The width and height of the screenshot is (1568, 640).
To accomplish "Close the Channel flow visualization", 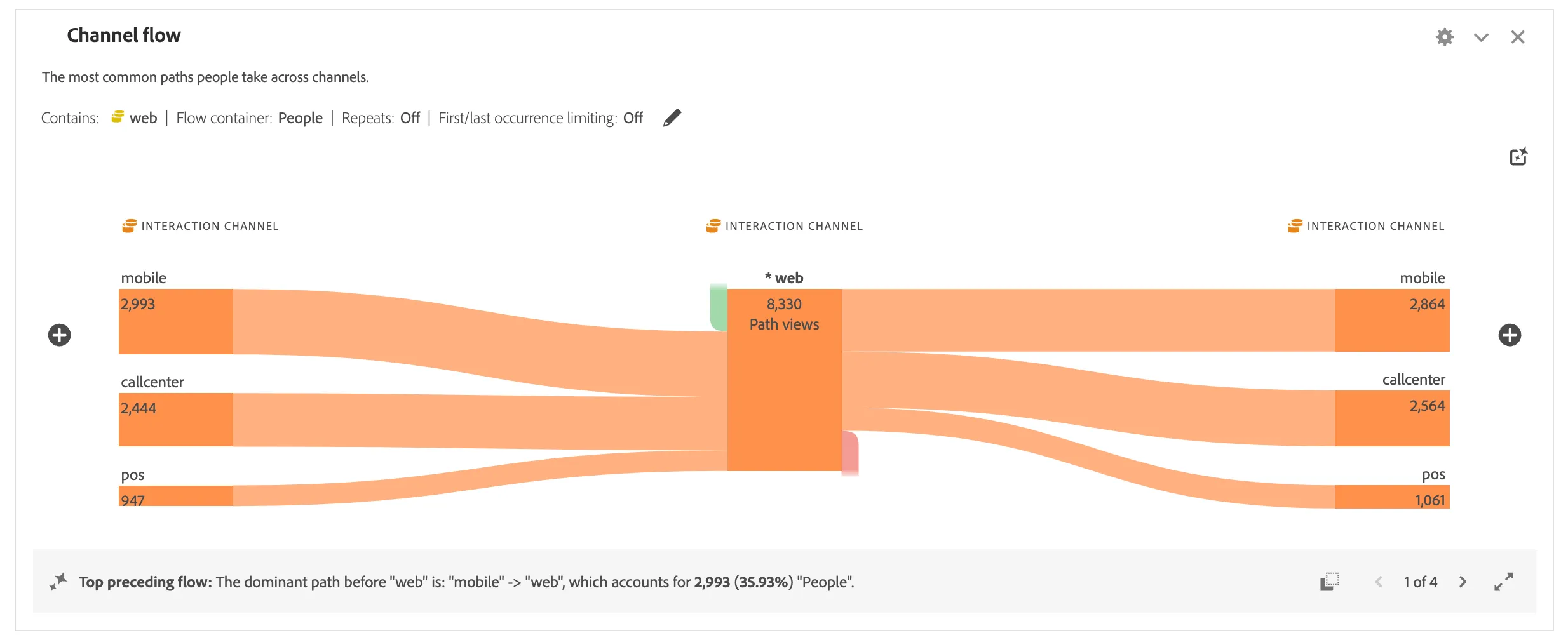I will [x=1518, y=37].
